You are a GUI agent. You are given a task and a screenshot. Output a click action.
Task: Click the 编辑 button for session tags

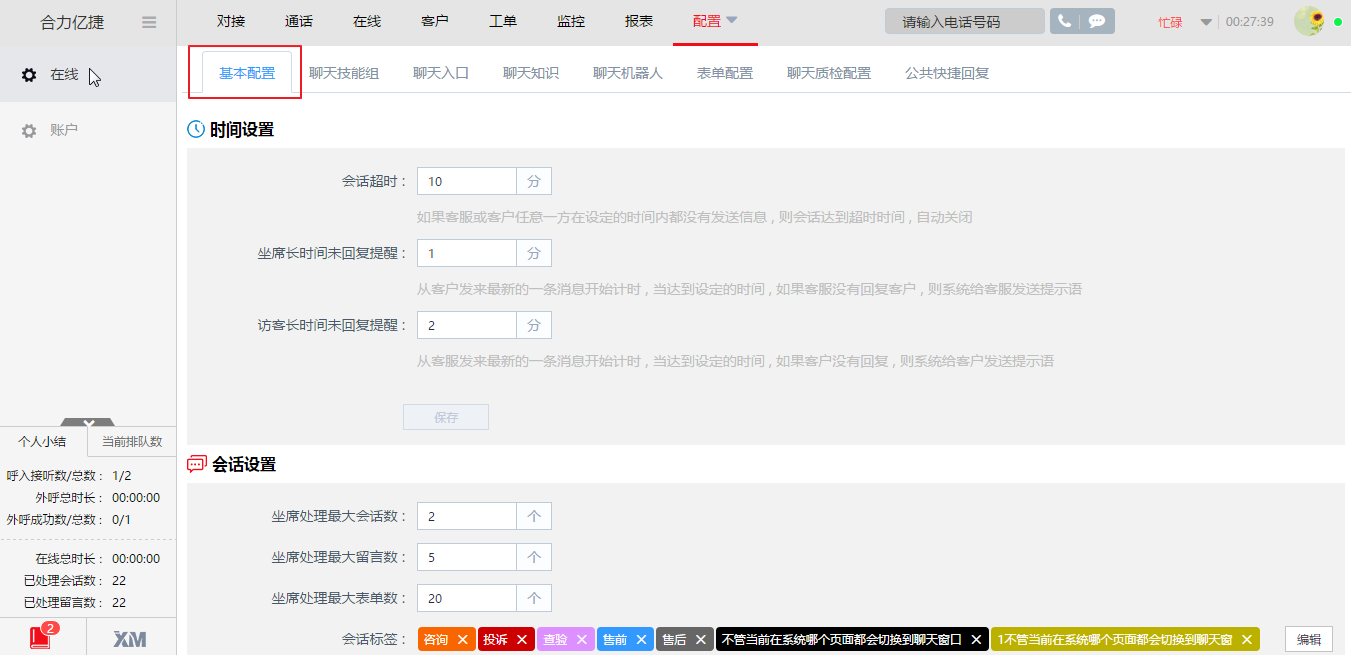(1307, 639)
